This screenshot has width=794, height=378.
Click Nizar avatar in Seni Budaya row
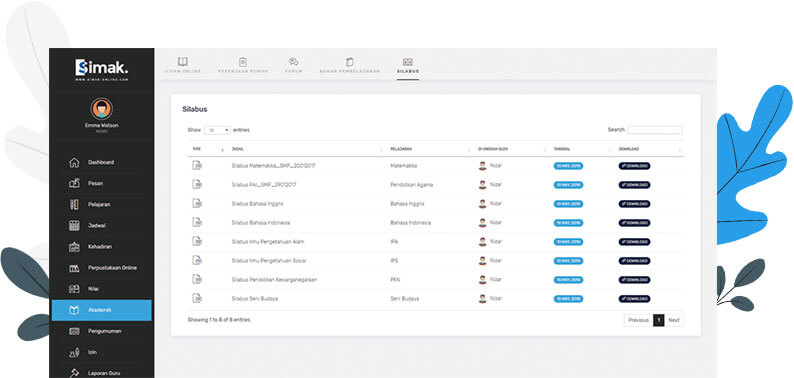pos(483,299)
